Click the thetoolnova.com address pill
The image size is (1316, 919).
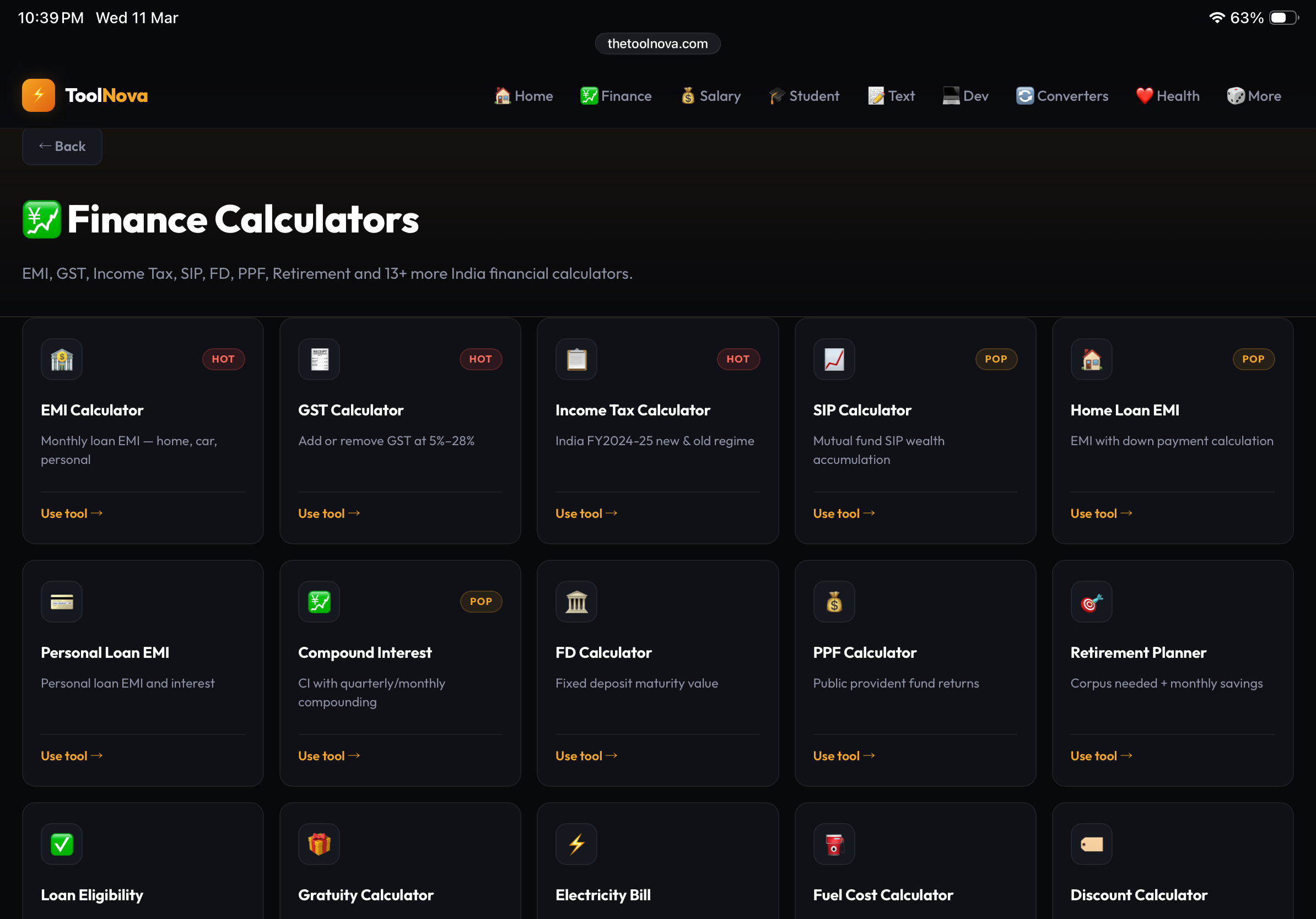tap(657, 43)
